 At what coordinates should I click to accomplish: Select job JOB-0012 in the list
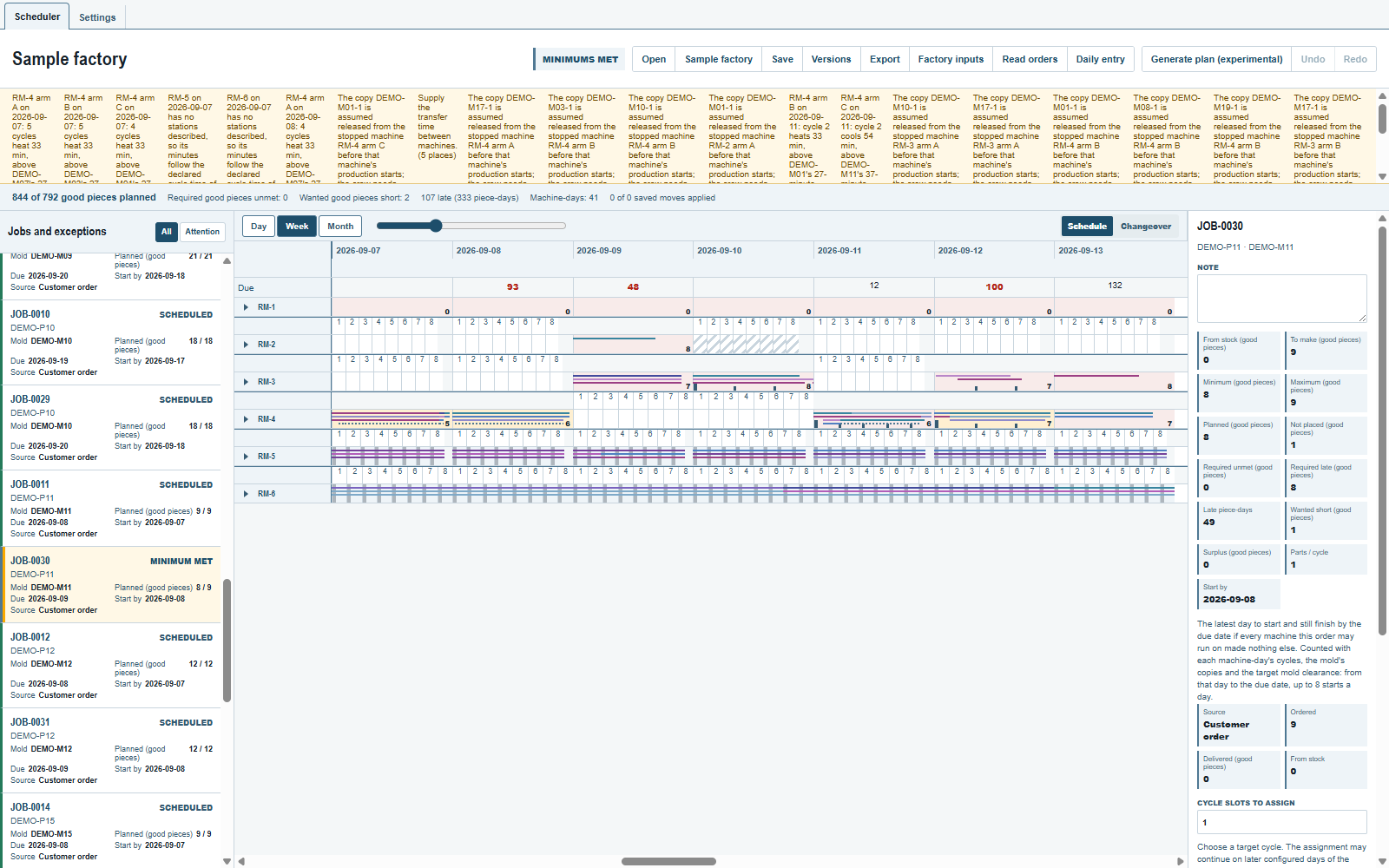click(x=111, y=666)
